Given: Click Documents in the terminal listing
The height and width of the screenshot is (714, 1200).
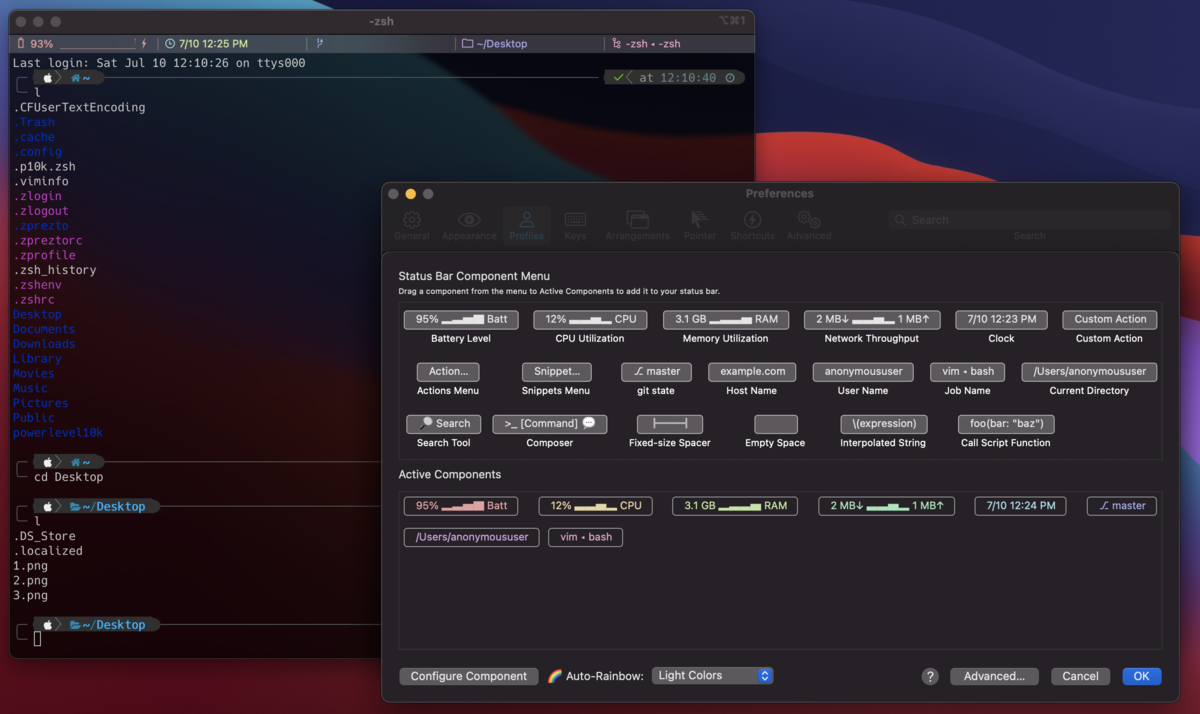Looking at the screenshot, I should [44, 329].
